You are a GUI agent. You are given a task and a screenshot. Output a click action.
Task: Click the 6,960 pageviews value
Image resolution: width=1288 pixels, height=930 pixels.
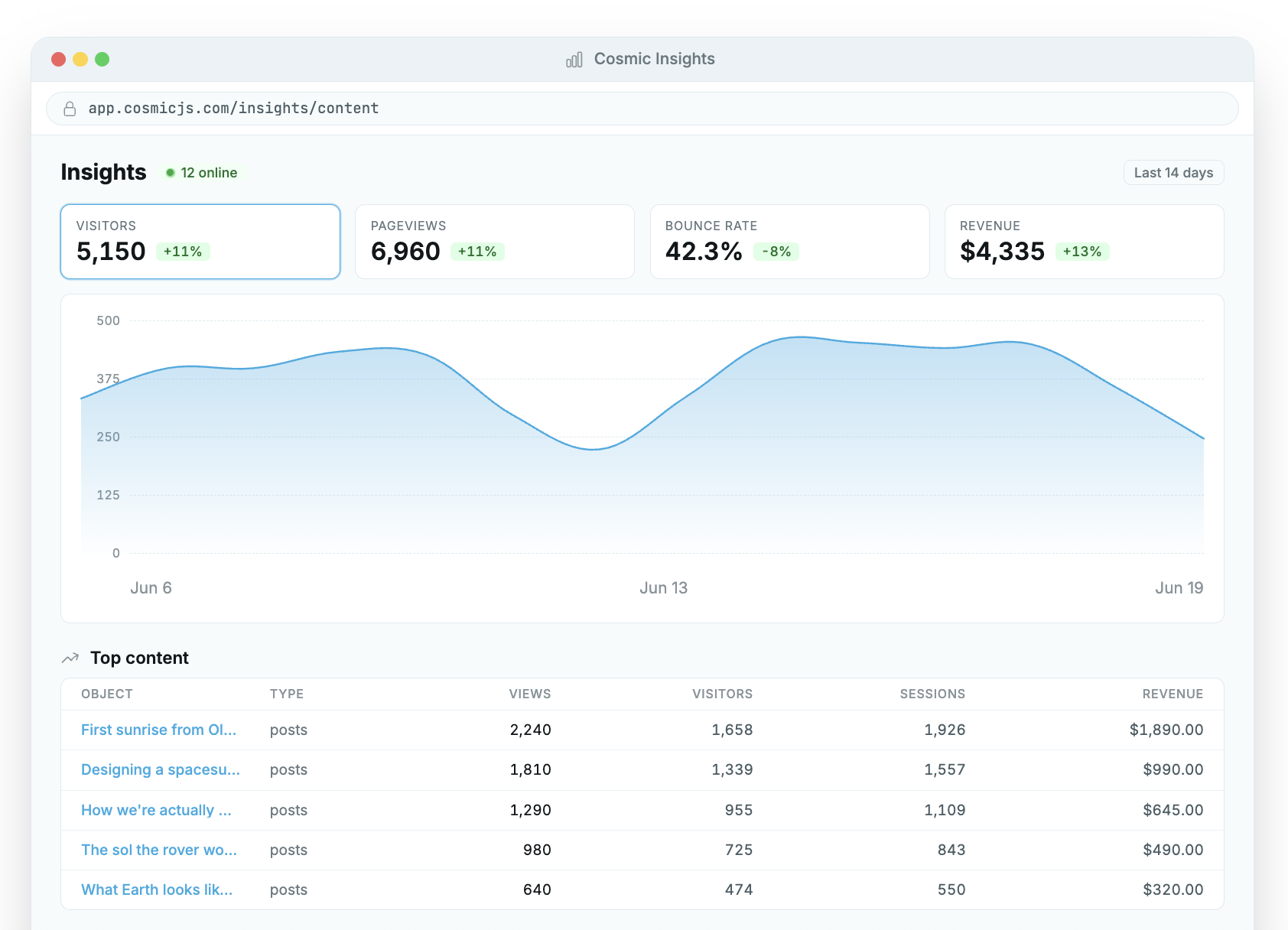click(405, 251)
